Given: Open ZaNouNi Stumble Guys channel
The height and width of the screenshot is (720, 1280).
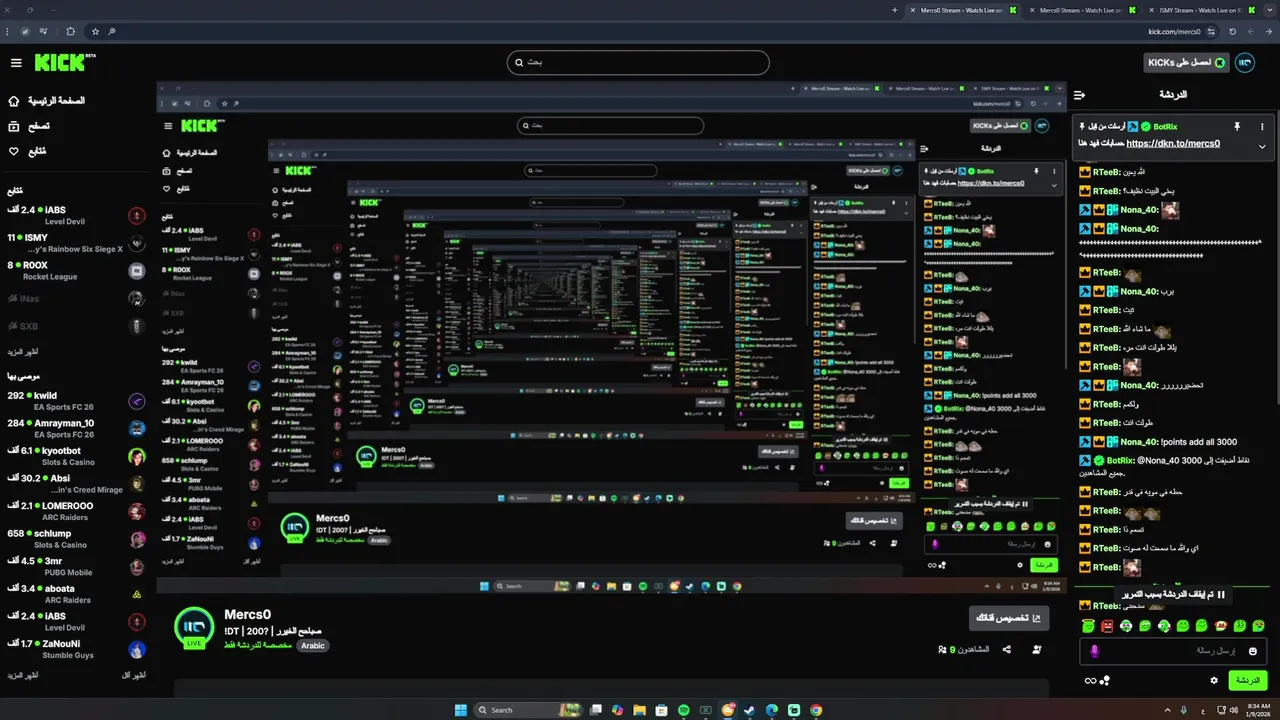Looking at the screenshot, I should [76, 649].
